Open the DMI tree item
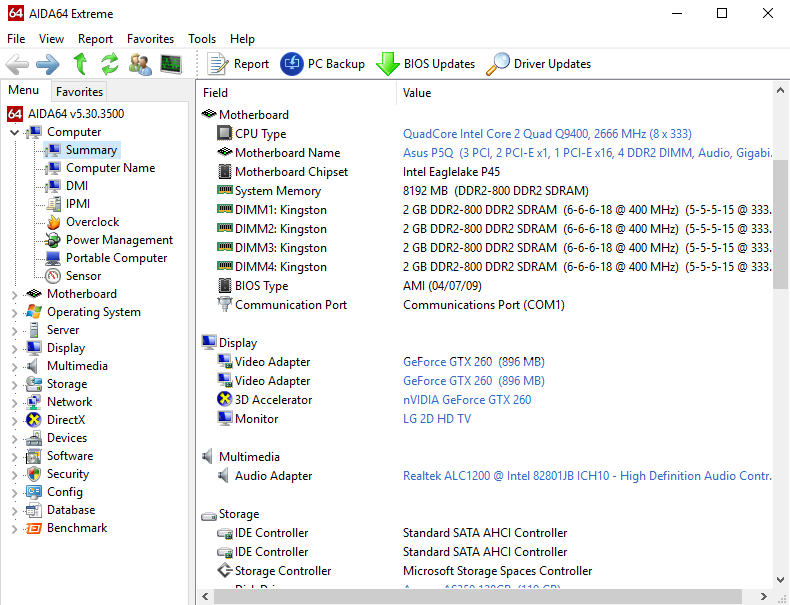Viewport: 790px width, 605px height. (77, 186)
